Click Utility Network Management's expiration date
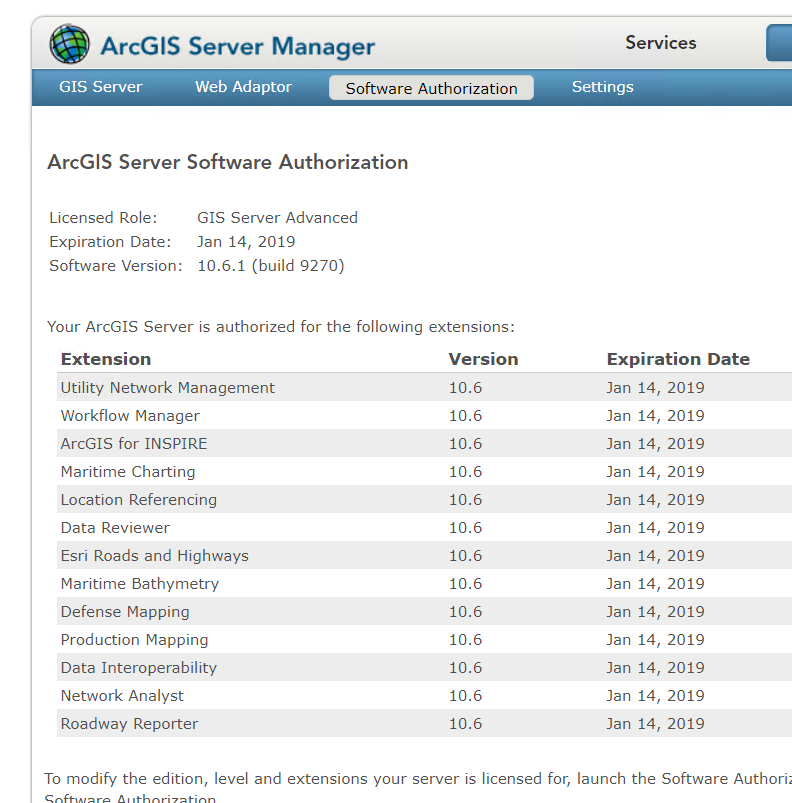This screenshot has height=803, width=792. (x=655, y=388)
